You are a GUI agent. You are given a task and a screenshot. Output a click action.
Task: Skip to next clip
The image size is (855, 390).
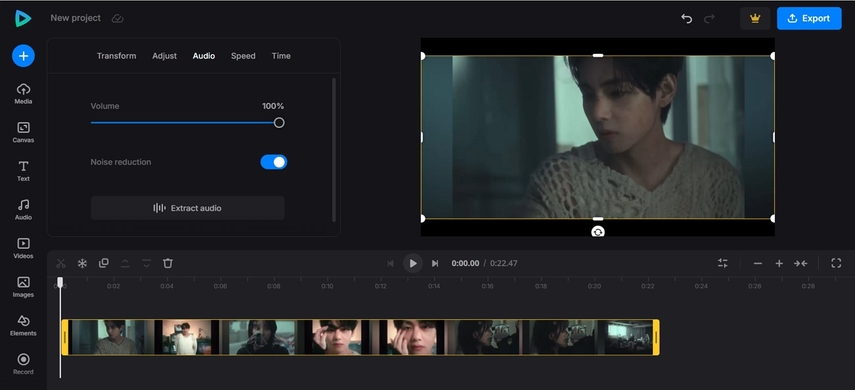click(x=435, y=263)
